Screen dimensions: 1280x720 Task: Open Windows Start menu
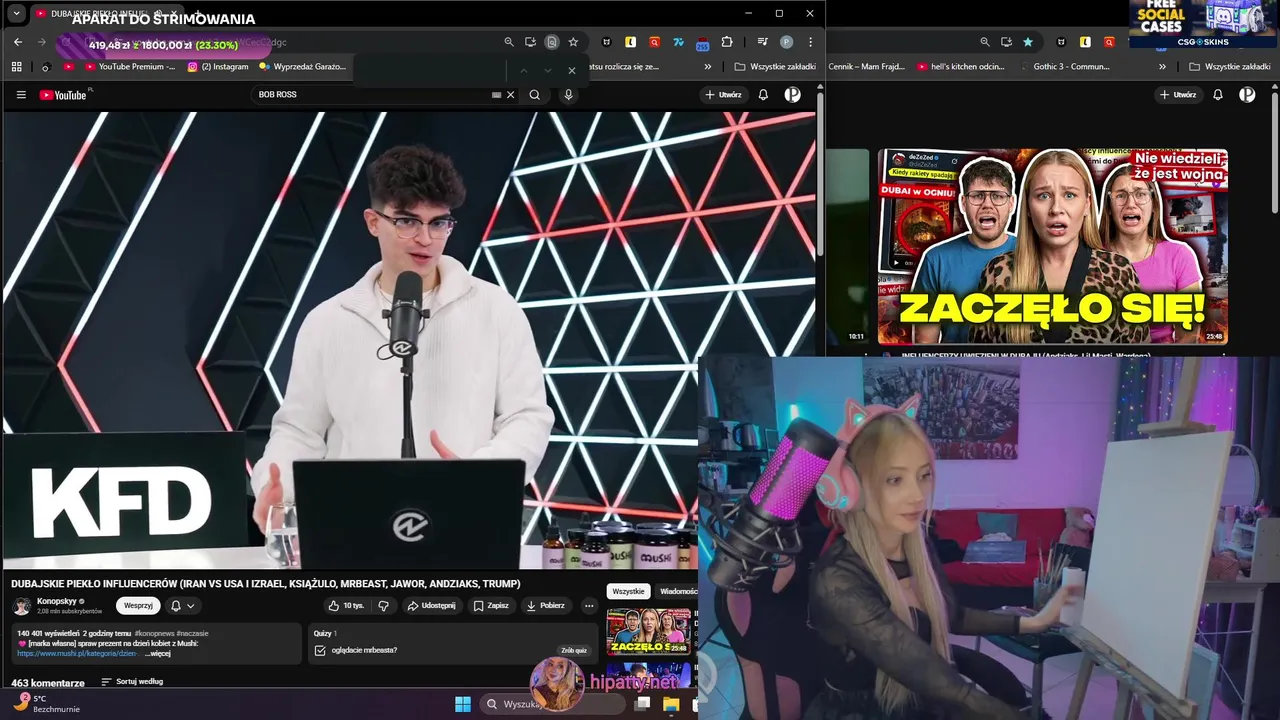(462, 704)
